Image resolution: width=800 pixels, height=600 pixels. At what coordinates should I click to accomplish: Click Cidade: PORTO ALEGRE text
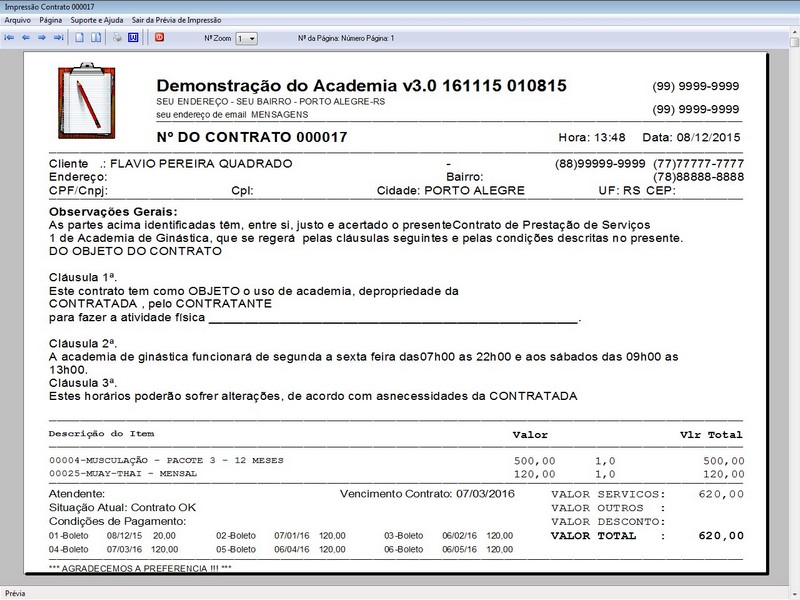point(451,191)
